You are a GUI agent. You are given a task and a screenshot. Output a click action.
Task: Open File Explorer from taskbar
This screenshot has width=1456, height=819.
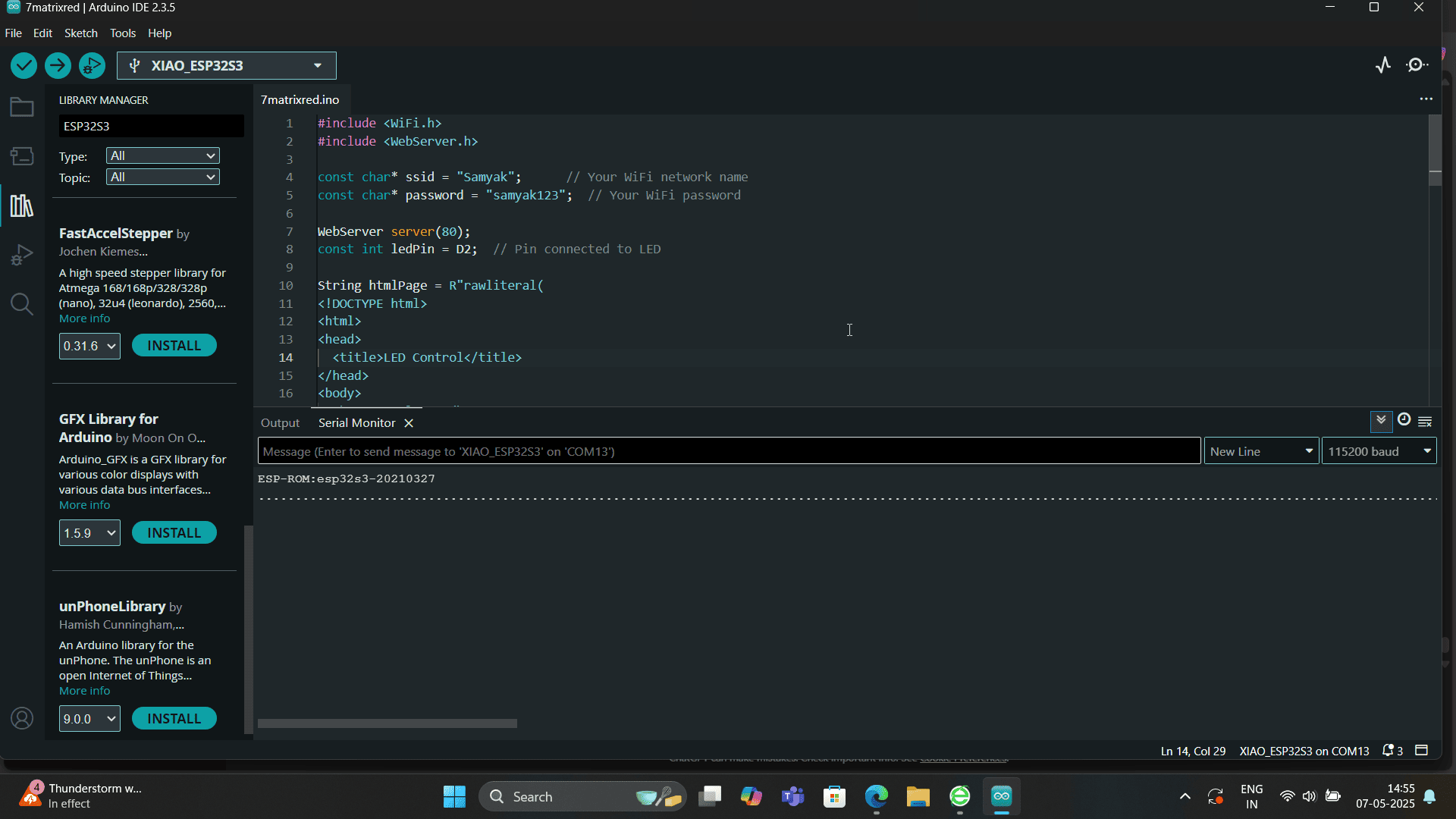(918, 796)
